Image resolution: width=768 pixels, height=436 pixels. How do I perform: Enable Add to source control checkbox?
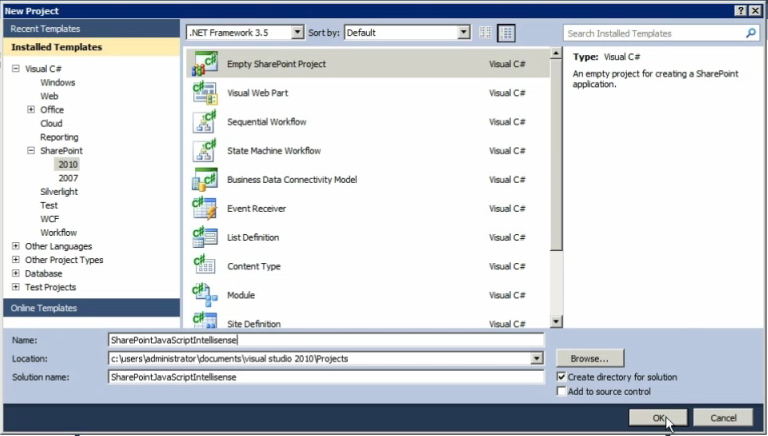[x=561, y=391]
